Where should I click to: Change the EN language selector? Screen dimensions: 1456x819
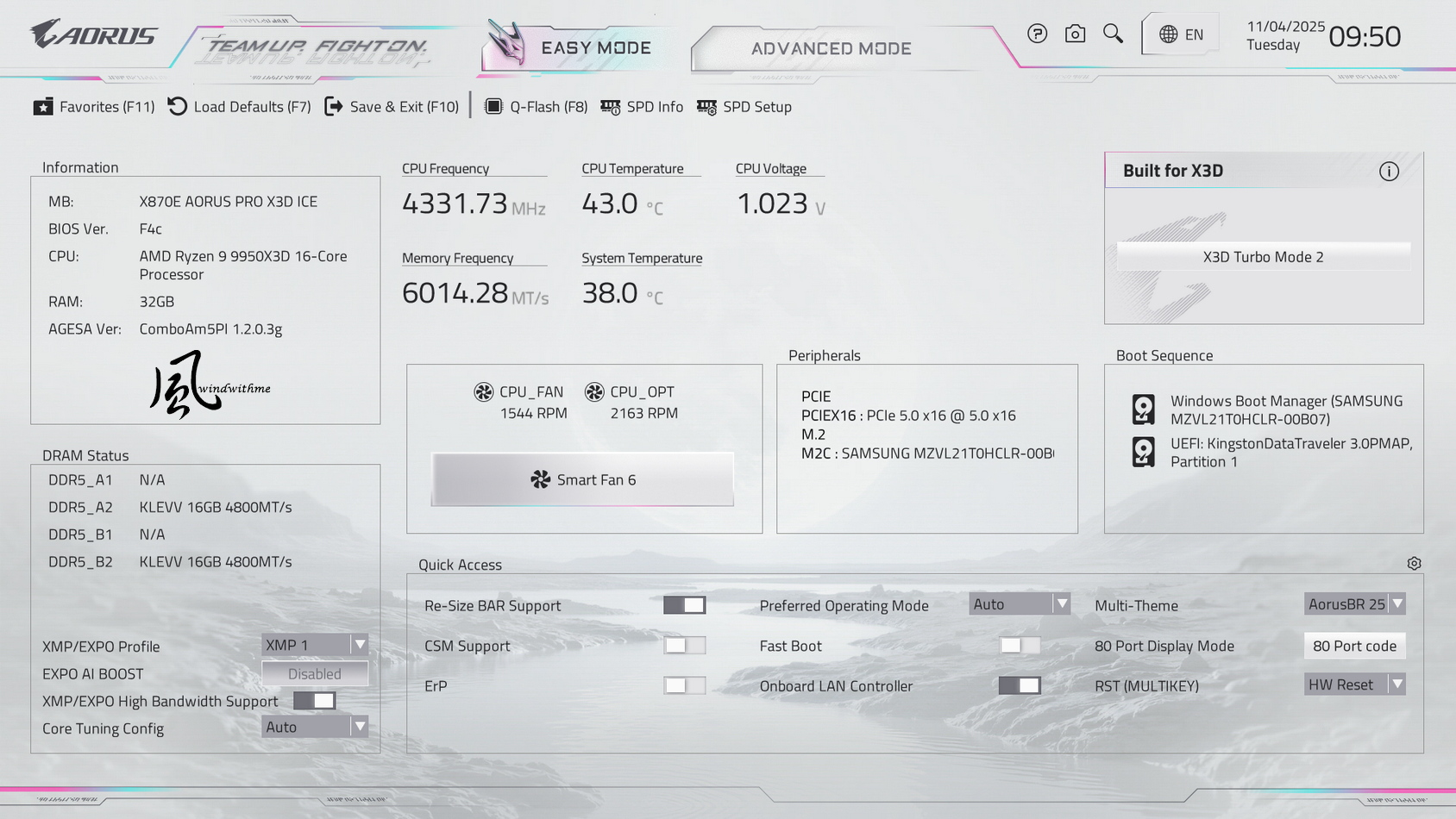point(1181,34)
